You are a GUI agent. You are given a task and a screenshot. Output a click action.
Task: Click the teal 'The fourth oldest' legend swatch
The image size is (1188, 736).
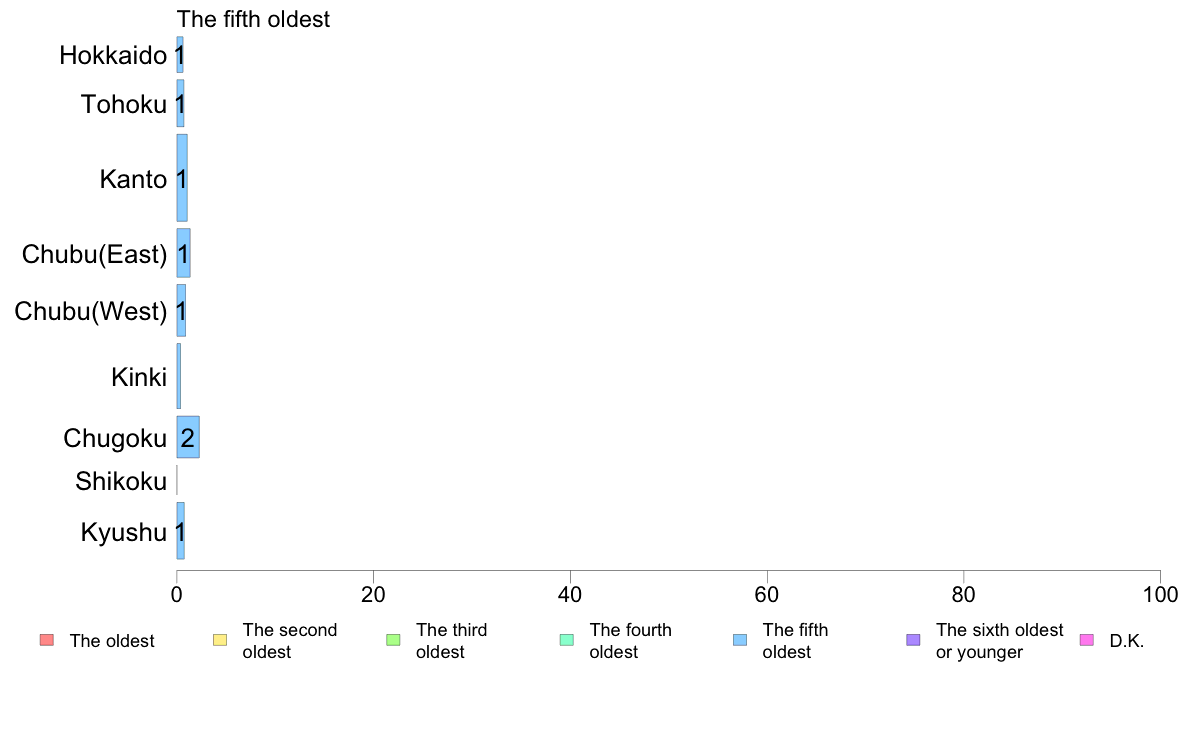pos(567,640)
